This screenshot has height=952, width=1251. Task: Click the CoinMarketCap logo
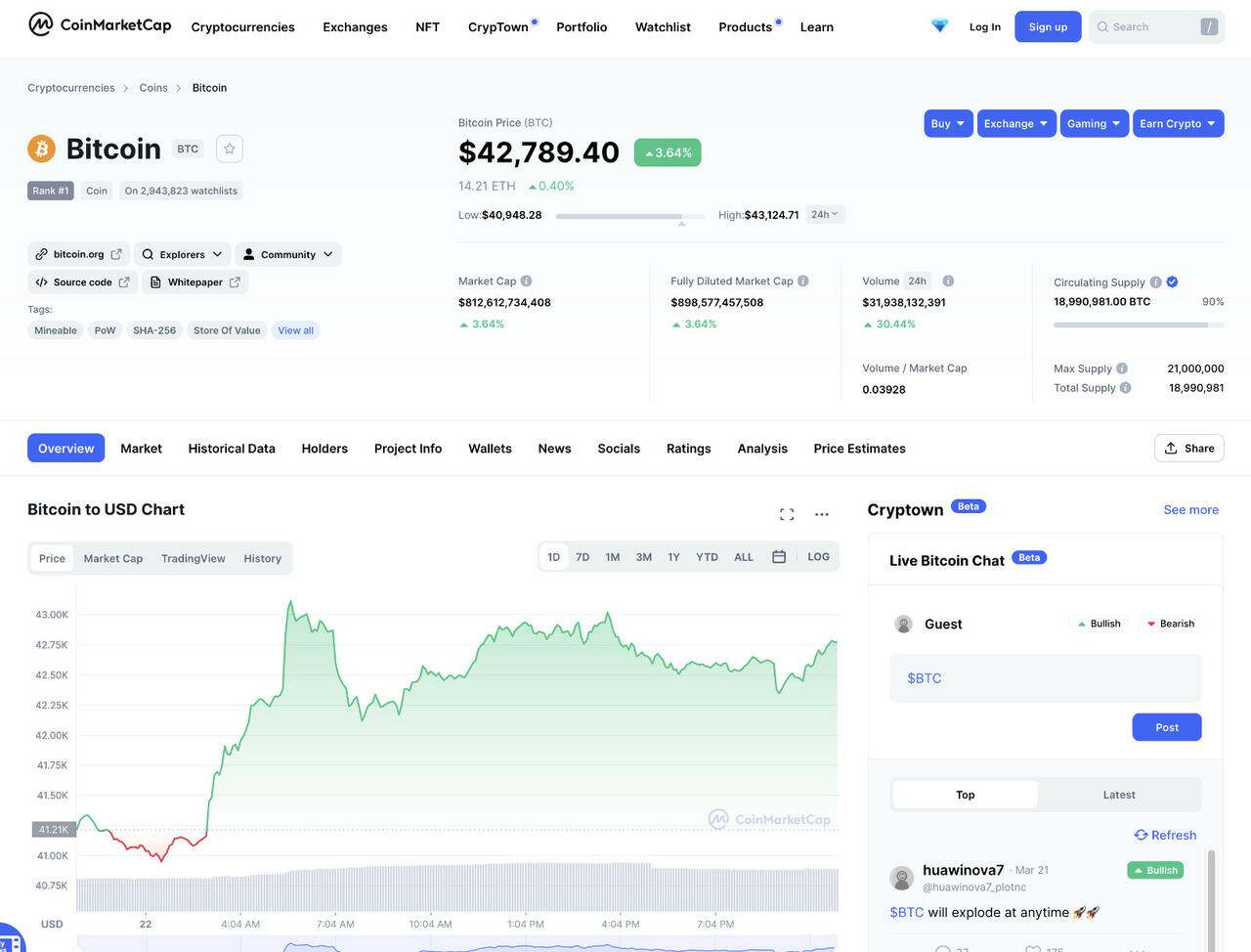100,24
